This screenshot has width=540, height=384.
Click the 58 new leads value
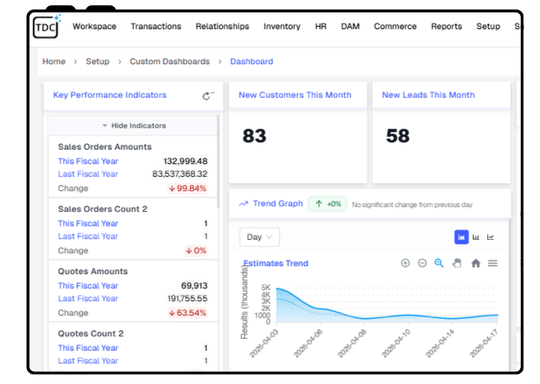pyautogui.click(x=397, y=136)
